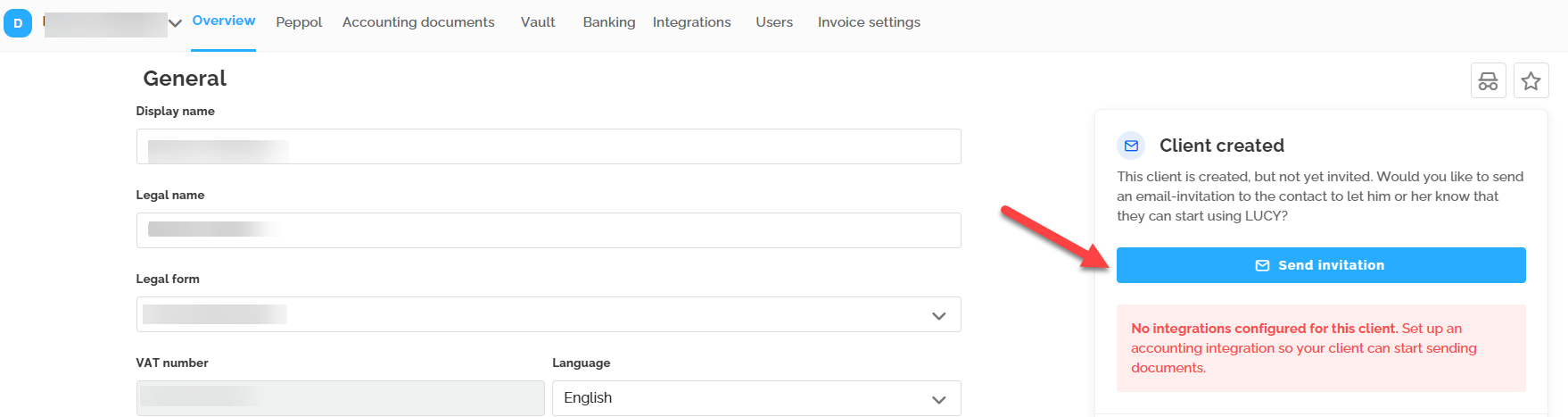
Task: Click the blue D client avatar icon
Action: point(18,23)
